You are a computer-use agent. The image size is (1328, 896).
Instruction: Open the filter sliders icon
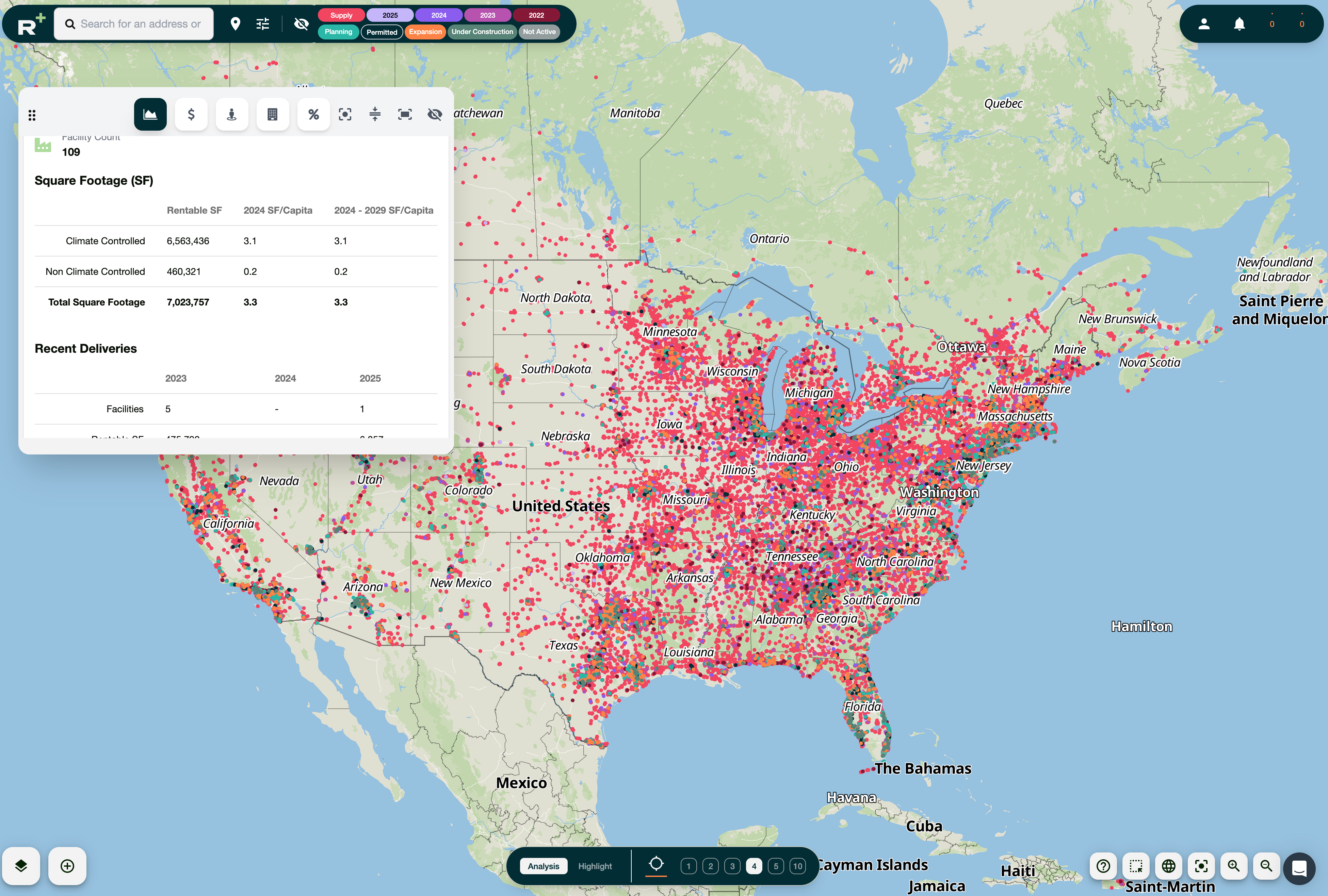[x=263, y=23]
